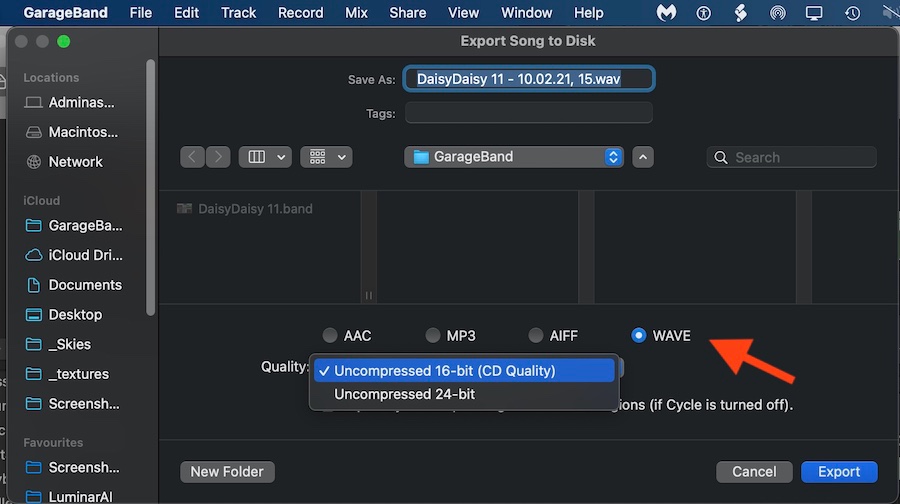Open the Accessibility menu bar icon
Viewport: 900px width, 504px height.
(x=703, y=13)
